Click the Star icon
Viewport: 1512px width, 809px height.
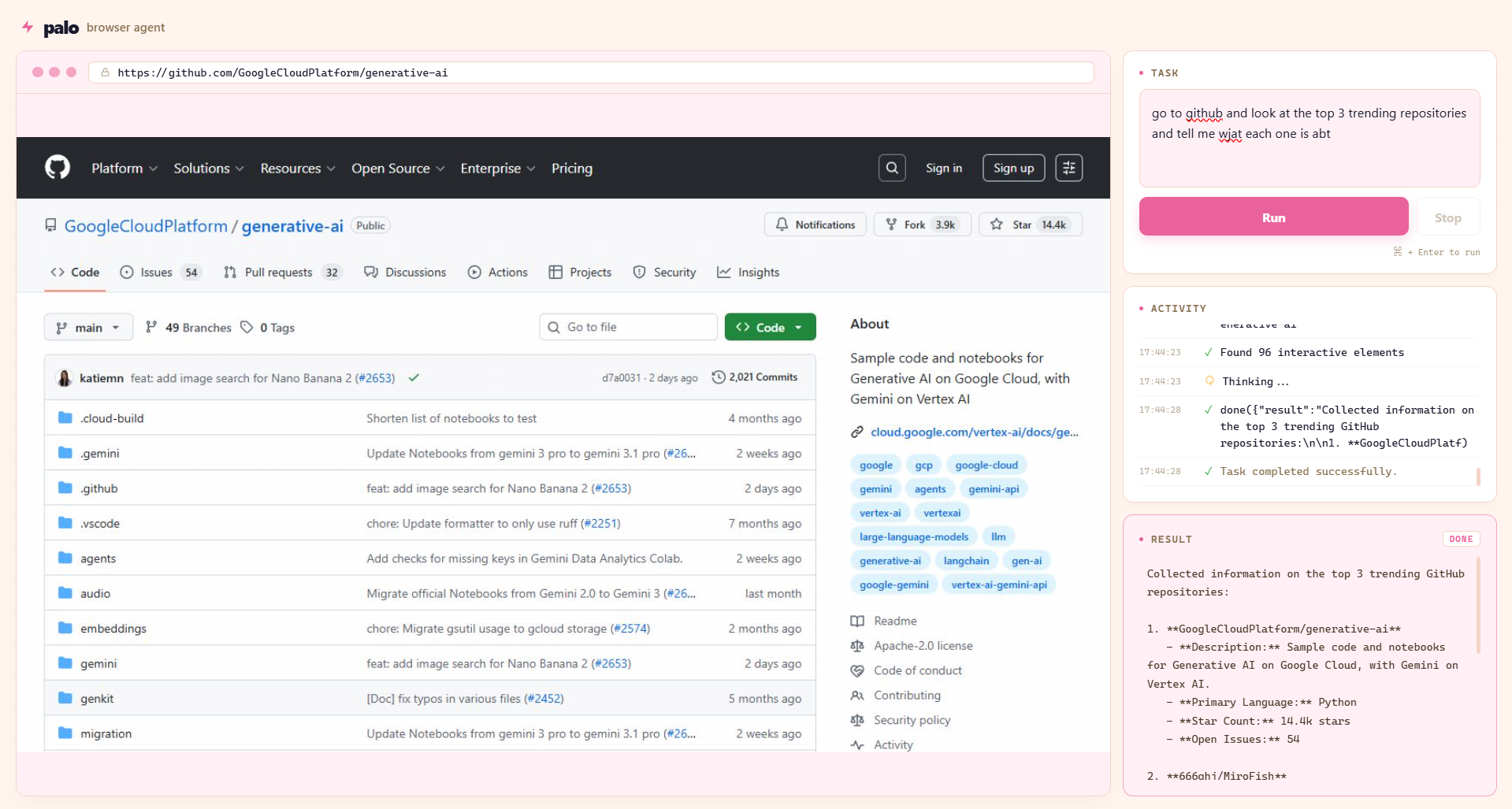[x=997, y=225]
